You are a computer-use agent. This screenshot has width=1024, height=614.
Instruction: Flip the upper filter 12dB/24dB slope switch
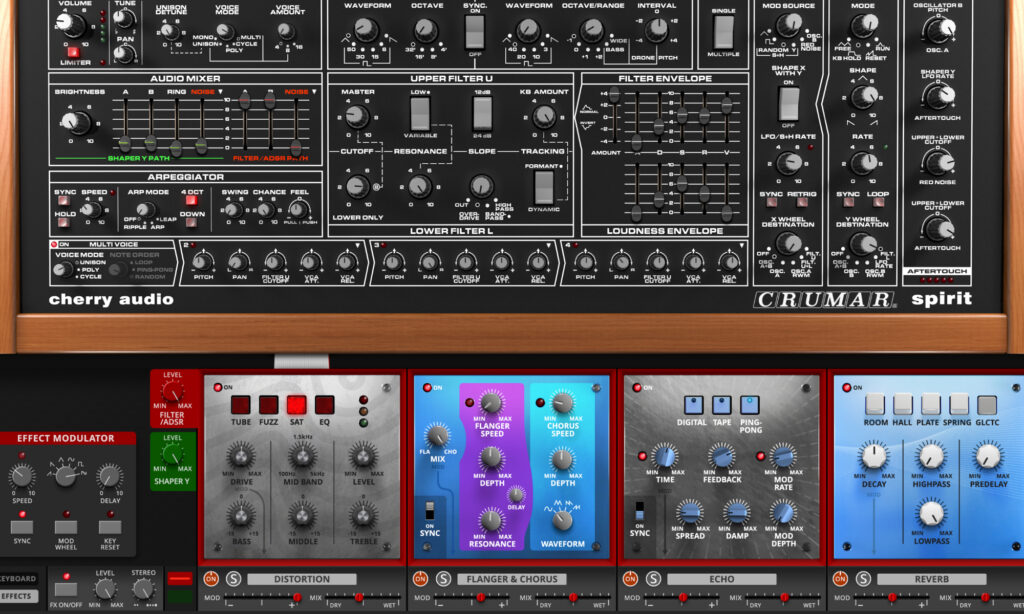click(482, 114)
